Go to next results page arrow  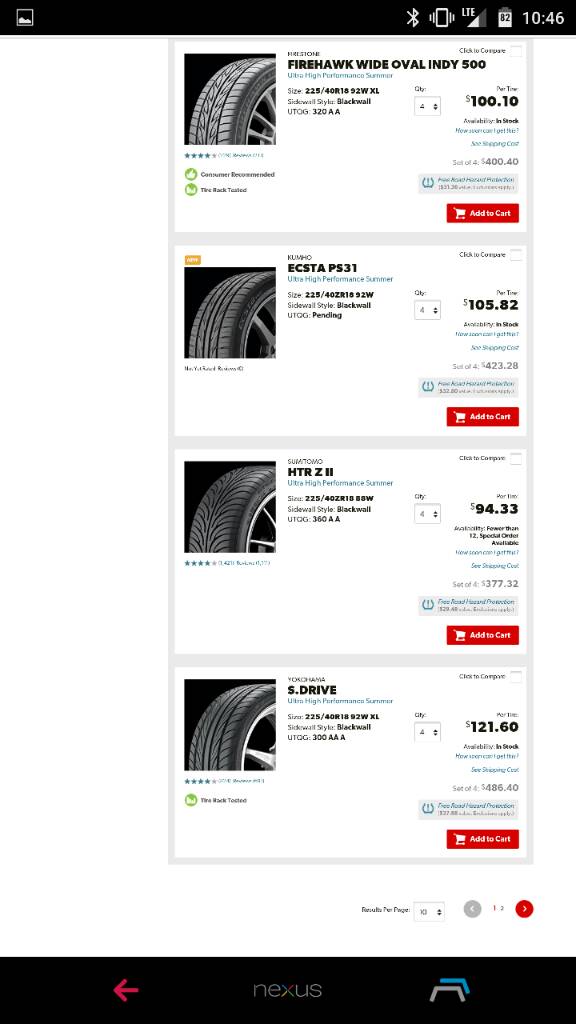click(524, 908)
